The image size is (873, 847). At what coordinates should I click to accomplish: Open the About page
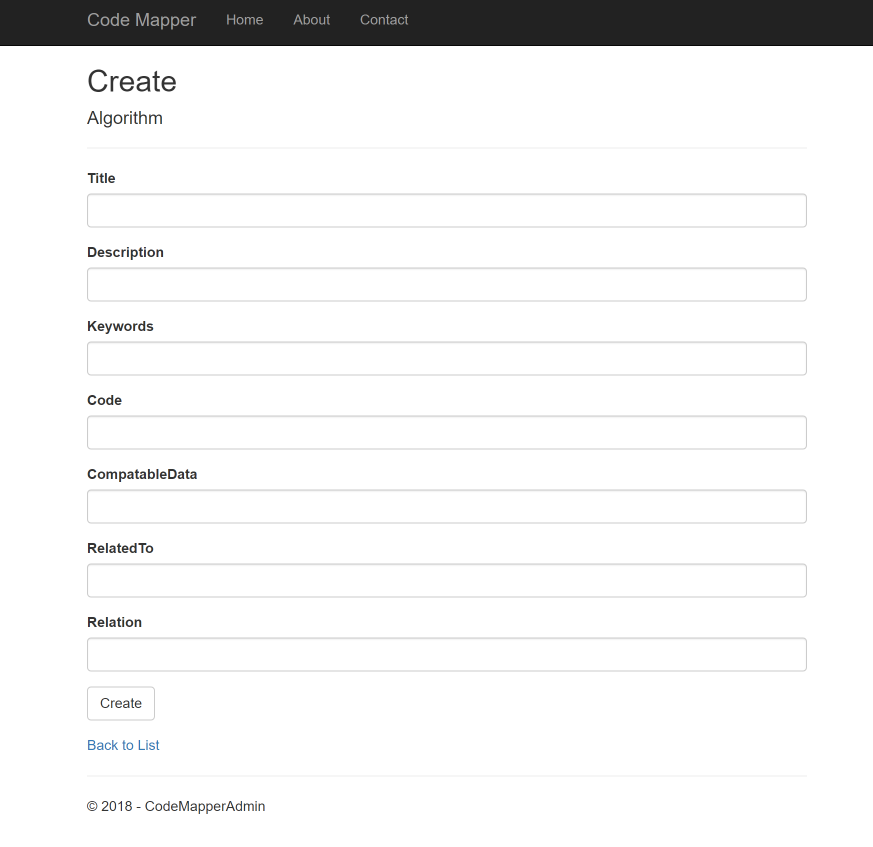tap(312, 20)
